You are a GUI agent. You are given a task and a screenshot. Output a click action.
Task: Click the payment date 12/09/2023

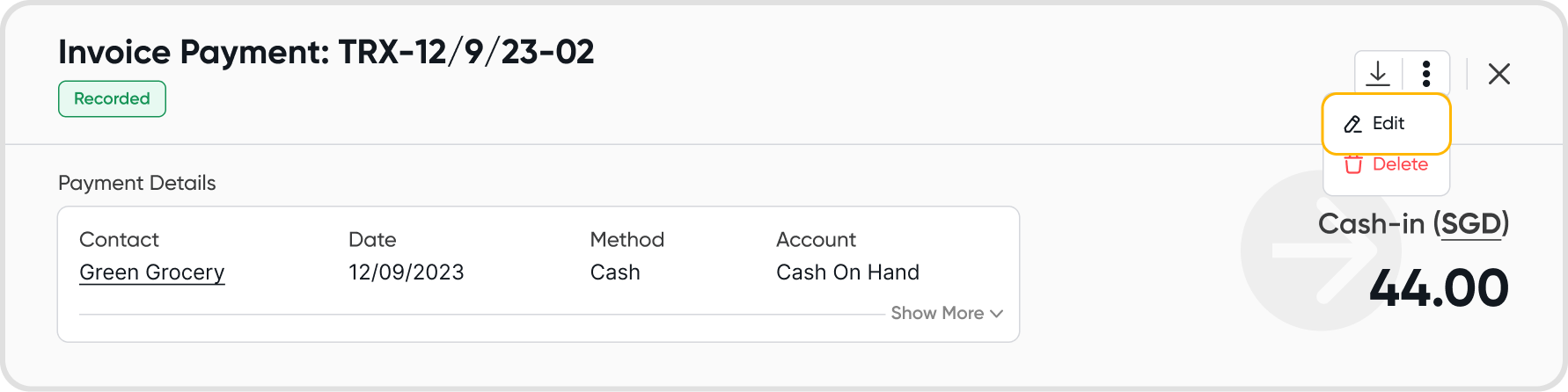click(406, 272)
